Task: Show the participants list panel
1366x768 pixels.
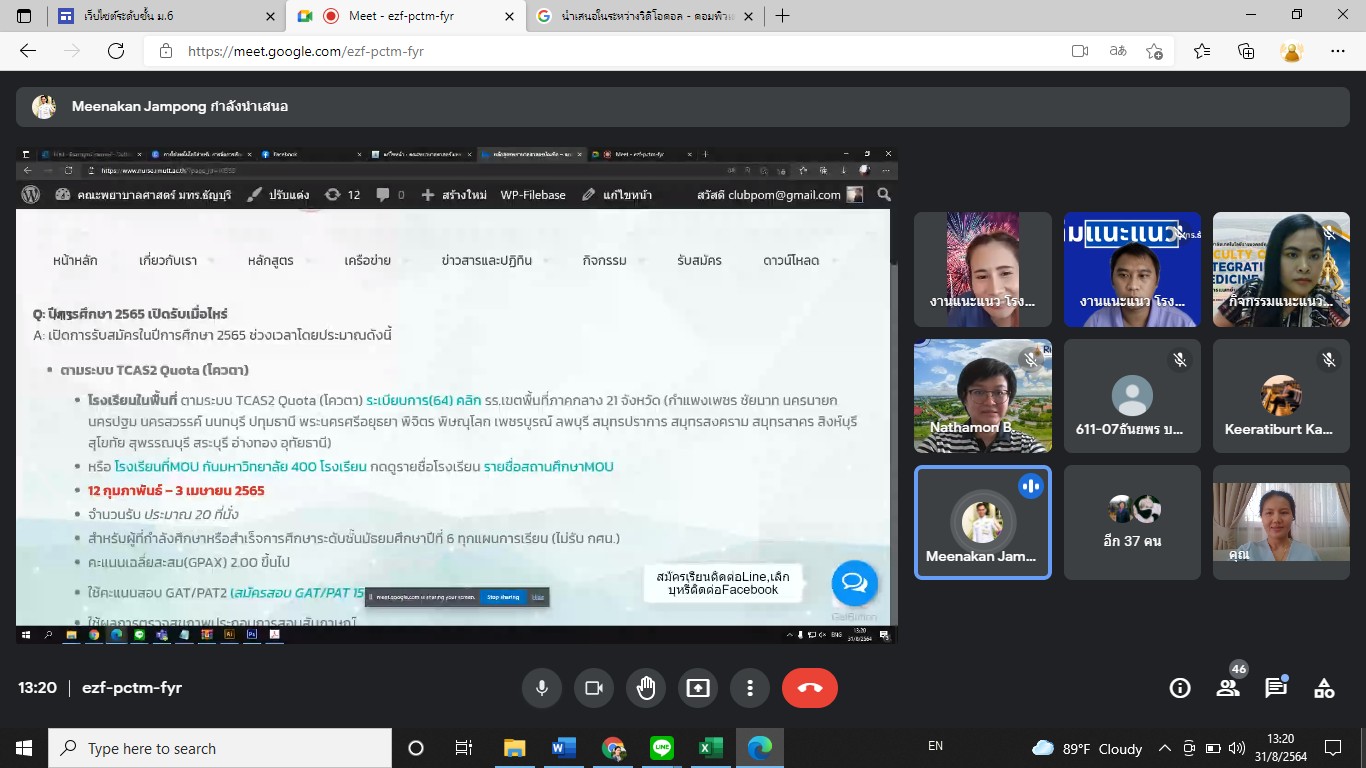Action: pos(1228,688)
